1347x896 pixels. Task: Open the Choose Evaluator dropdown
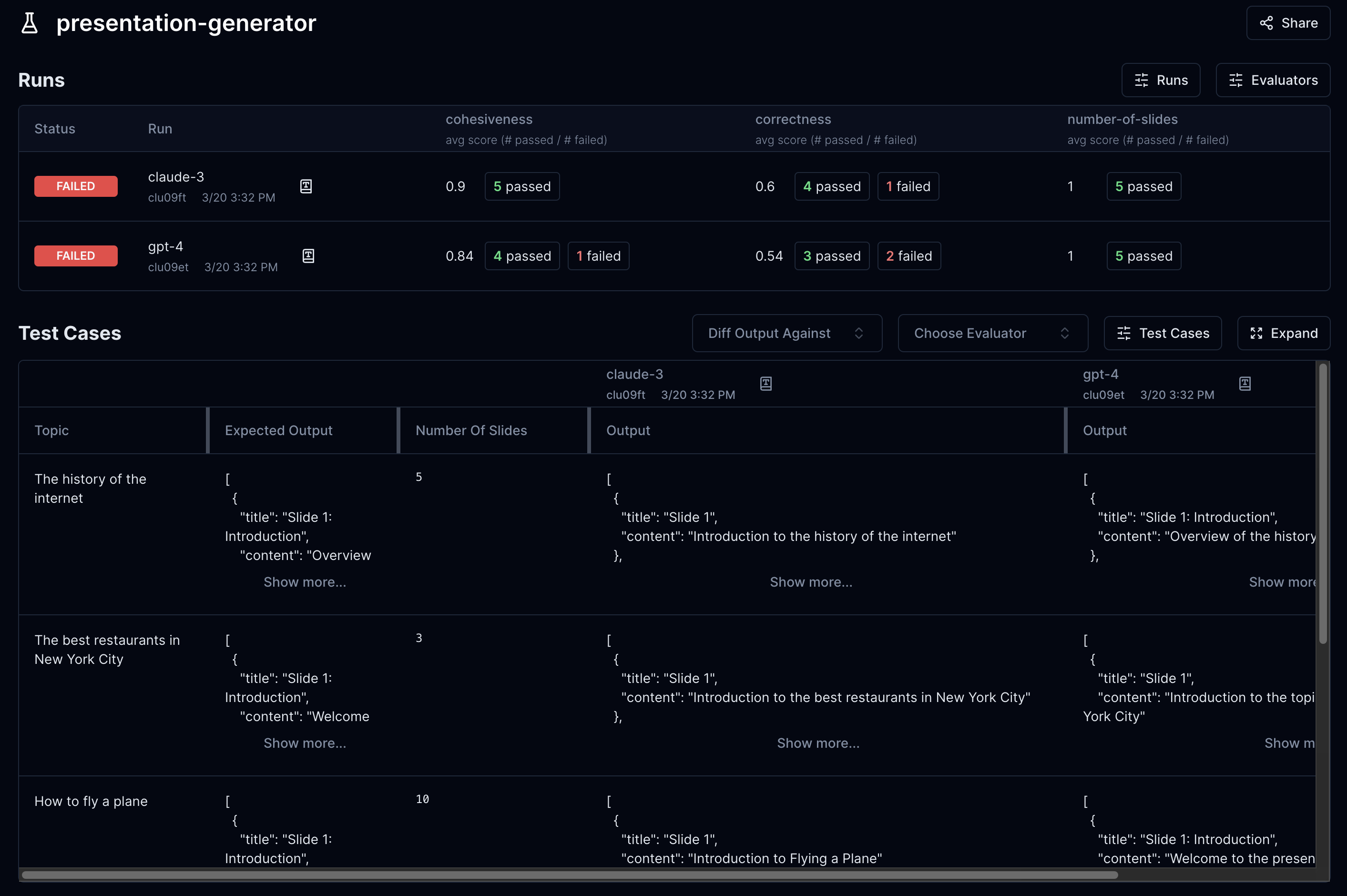coord(990,332)
